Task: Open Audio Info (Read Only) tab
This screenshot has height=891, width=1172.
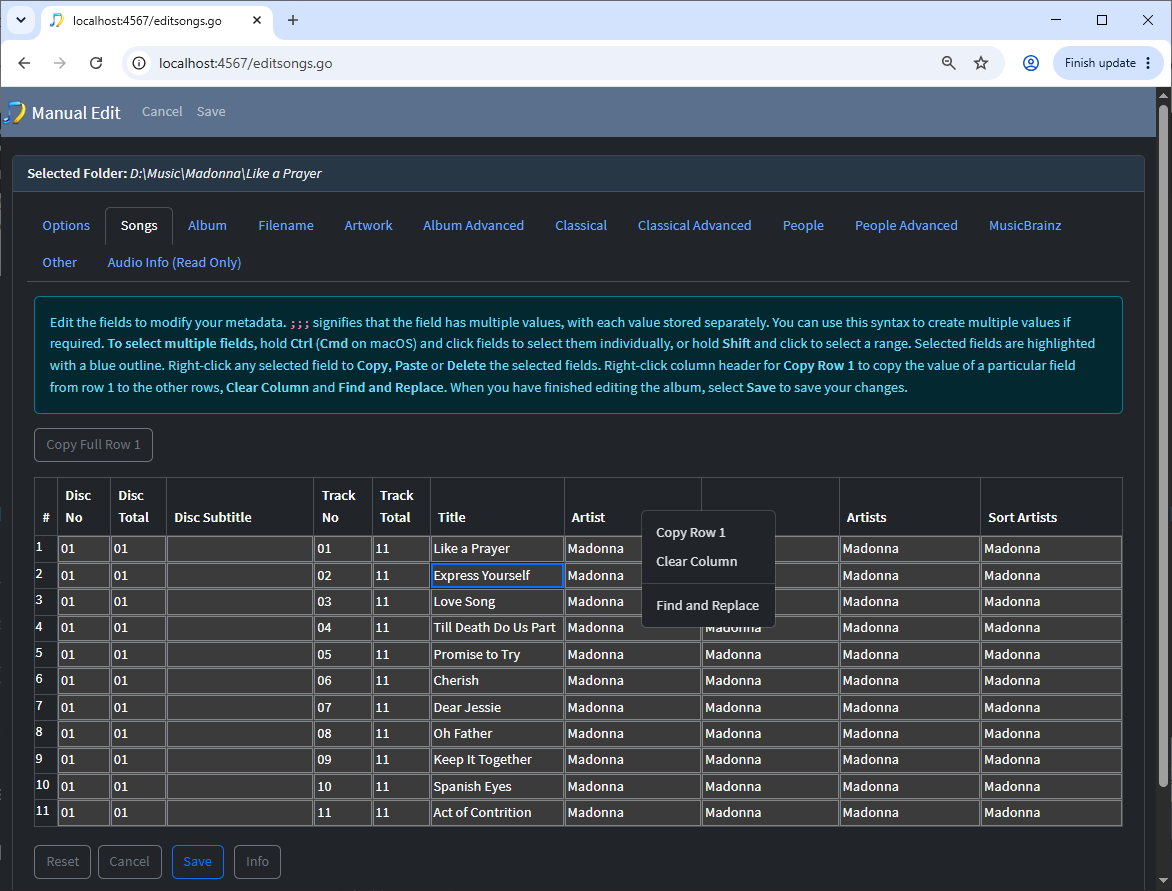Action: (174, 263)
